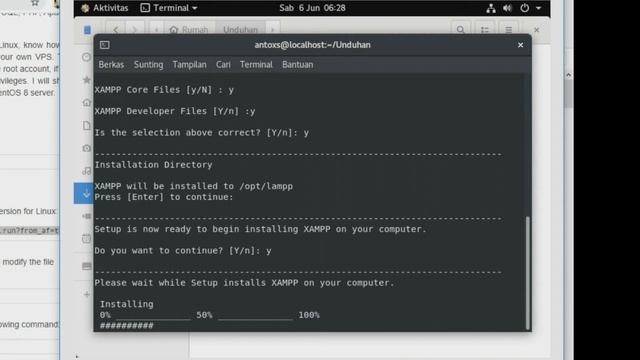Click the Unduhan path button
The height and width of the screenshot is (360, 640).
coord(240,30)
